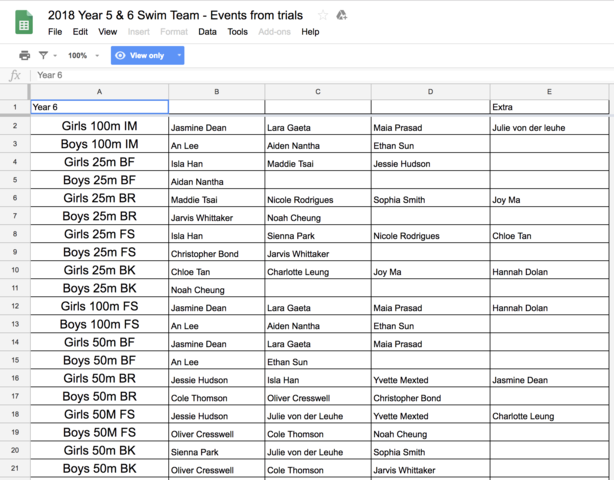Open the Tools menu
The image size is (614, 480).
point(237,32)
